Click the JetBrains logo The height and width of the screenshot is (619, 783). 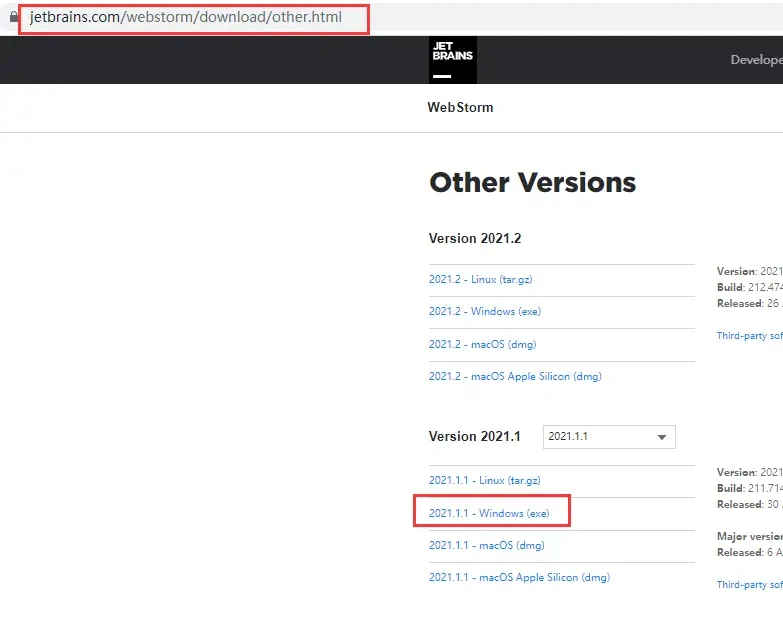point(452,59)
